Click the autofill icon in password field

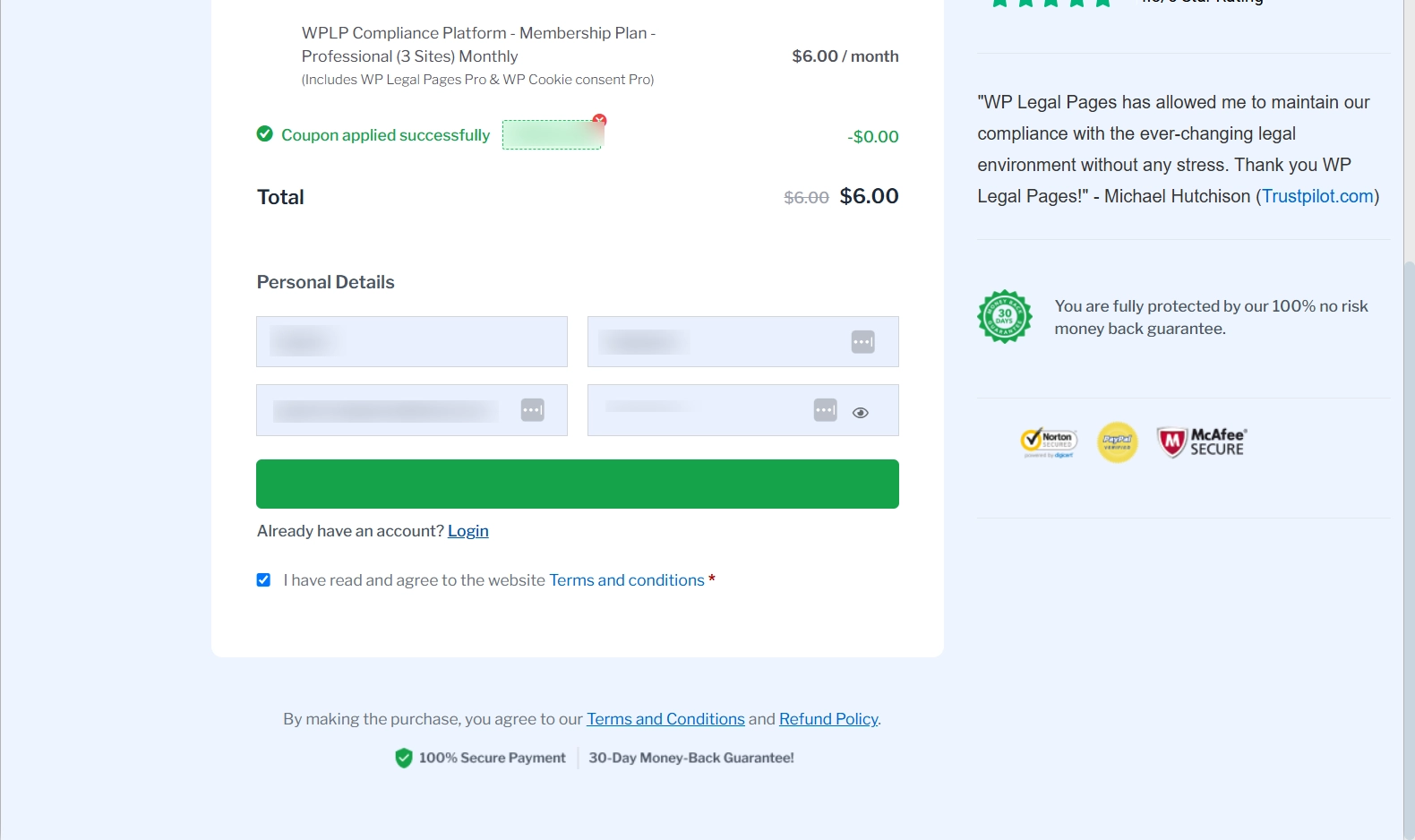pos(825,410)
